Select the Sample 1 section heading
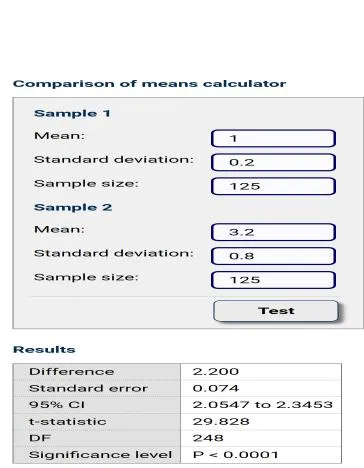364x468 pixels. (72, 113)
